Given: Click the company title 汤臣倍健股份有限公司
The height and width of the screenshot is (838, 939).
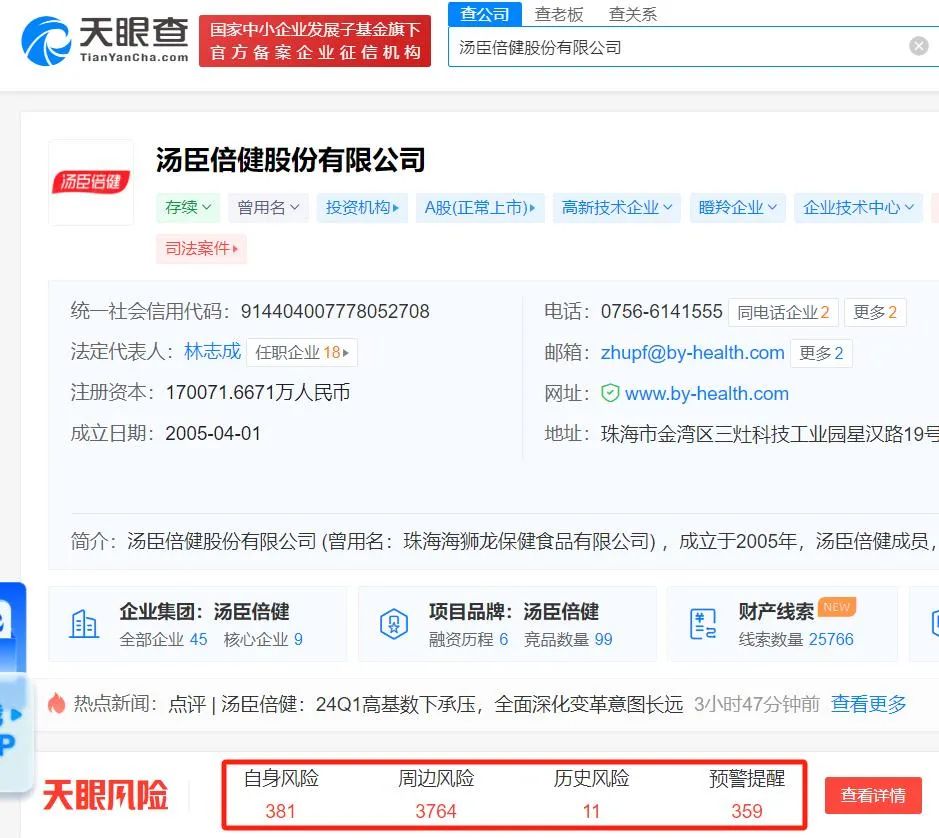Looking at the screenshot, I should [290, 160].
